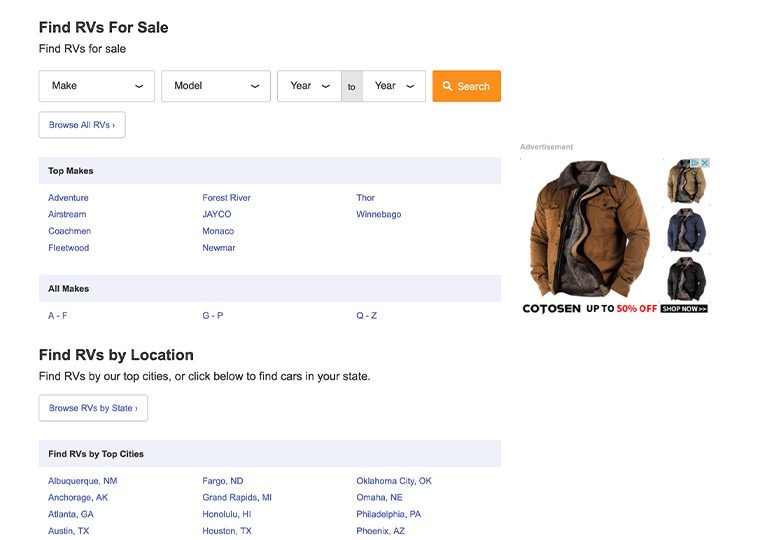Screen dimensions: 780x540
Task: View RVs in Albuquerque, NM
Action: click(82, 481)
